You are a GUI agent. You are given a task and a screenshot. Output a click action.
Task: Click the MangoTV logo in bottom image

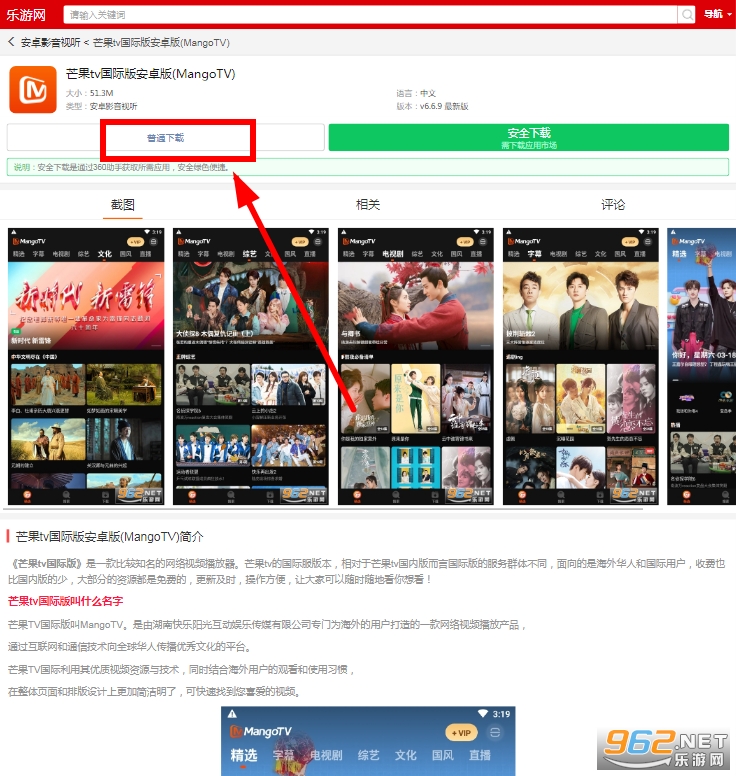click(x=261, y=731)
